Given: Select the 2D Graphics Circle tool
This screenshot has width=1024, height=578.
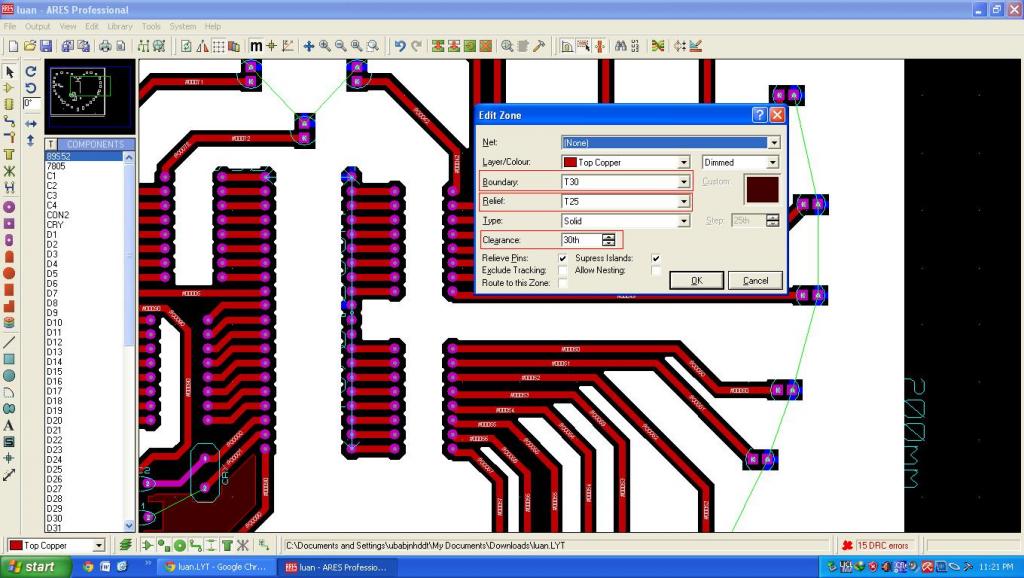Looking at the screenshot, I should tap(9, 376).
